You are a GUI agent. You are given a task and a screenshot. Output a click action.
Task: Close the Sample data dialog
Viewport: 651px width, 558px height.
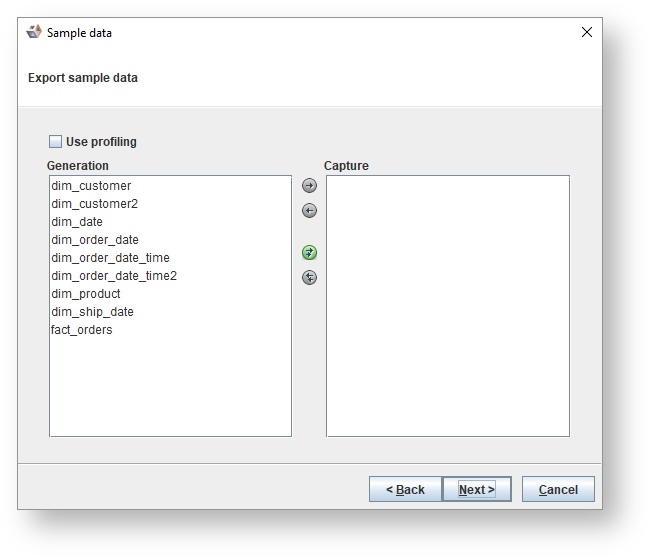pos(587,32)
